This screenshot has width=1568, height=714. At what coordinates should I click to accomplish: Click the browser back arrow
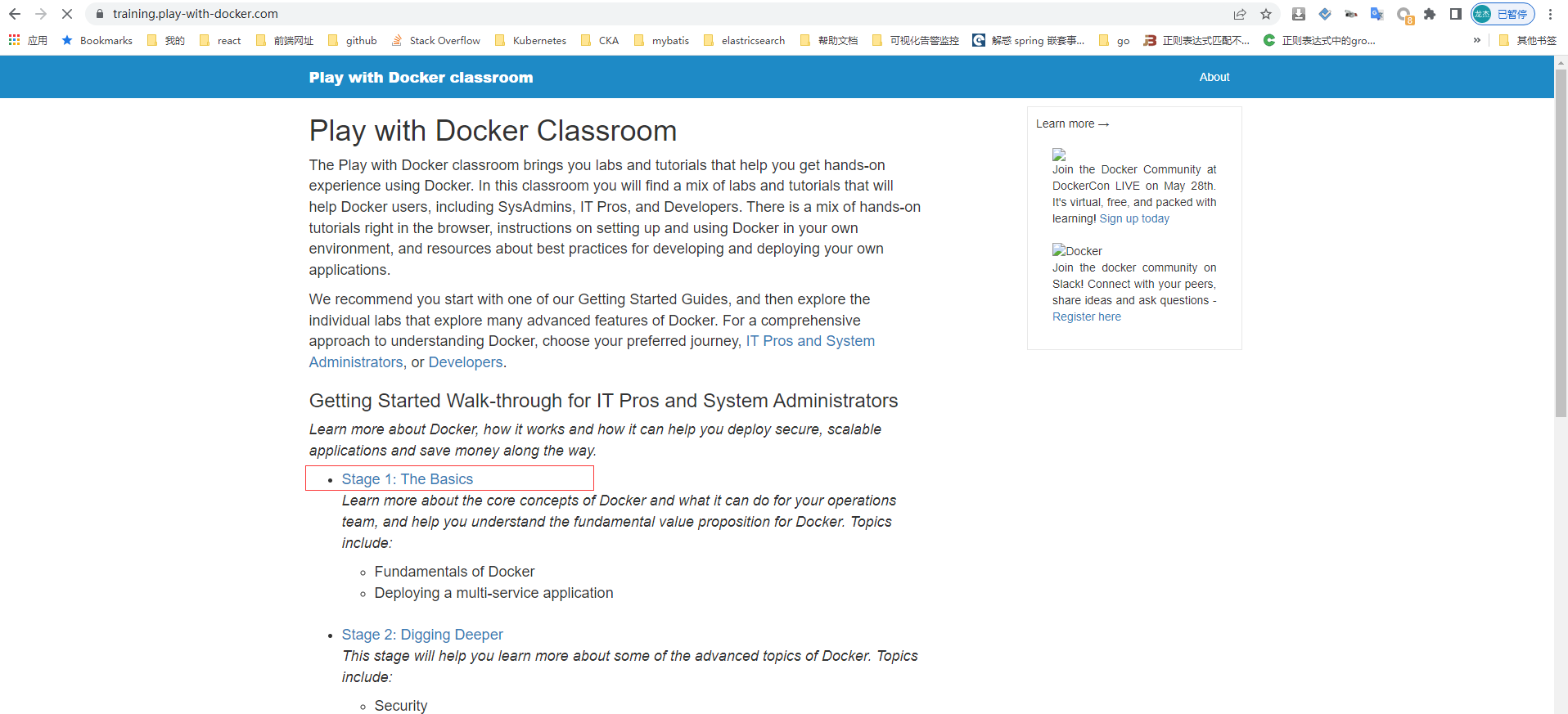[15, 14]
